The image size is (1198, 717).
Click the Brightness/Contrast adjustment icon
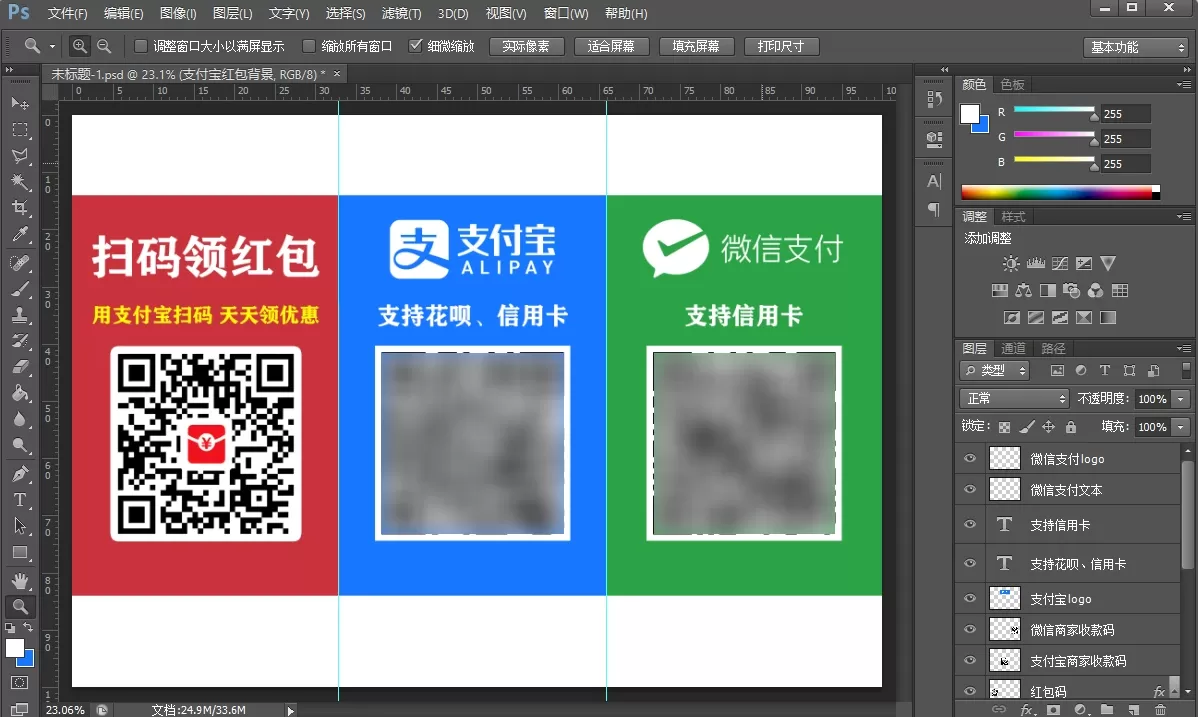1011,264
